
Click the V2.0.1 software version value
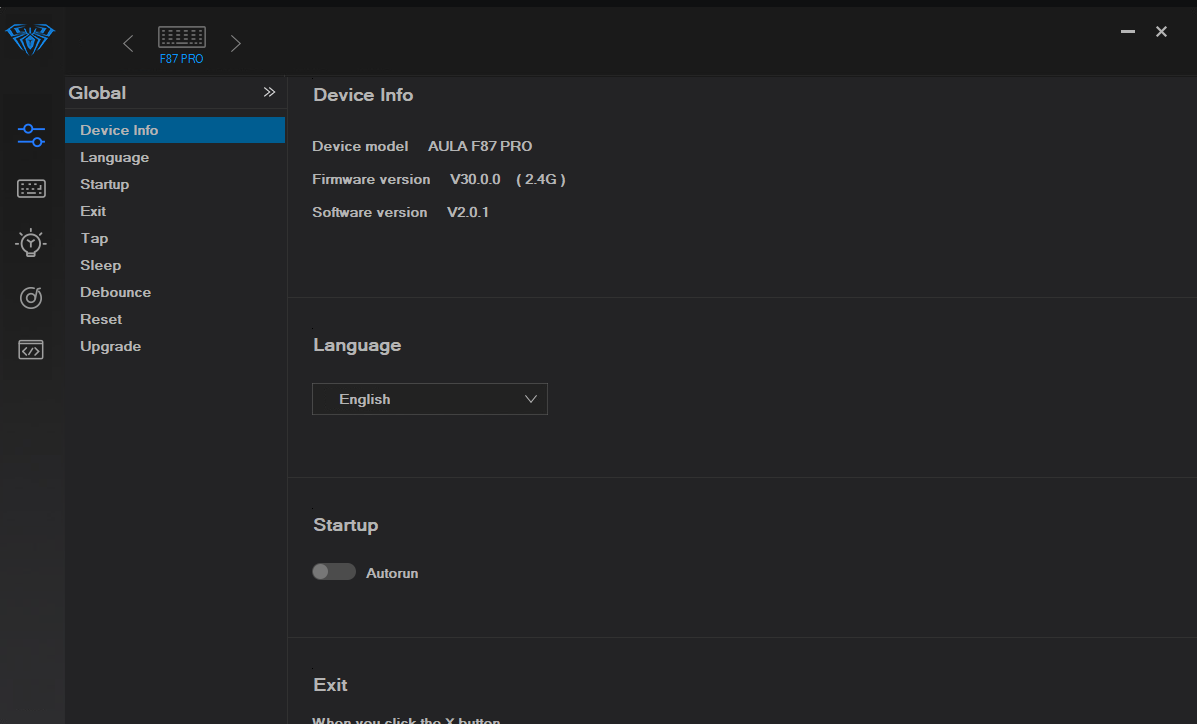468,212
